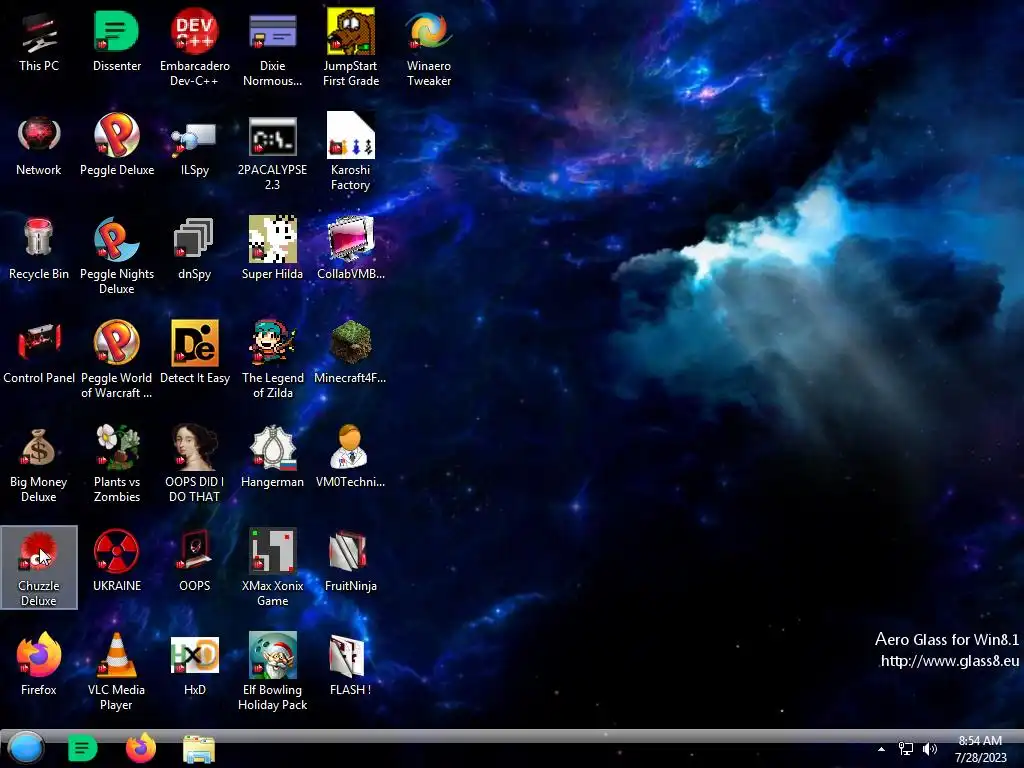Open the Start orb on taskbar
Screen dimensions: 1024x768
26,748
